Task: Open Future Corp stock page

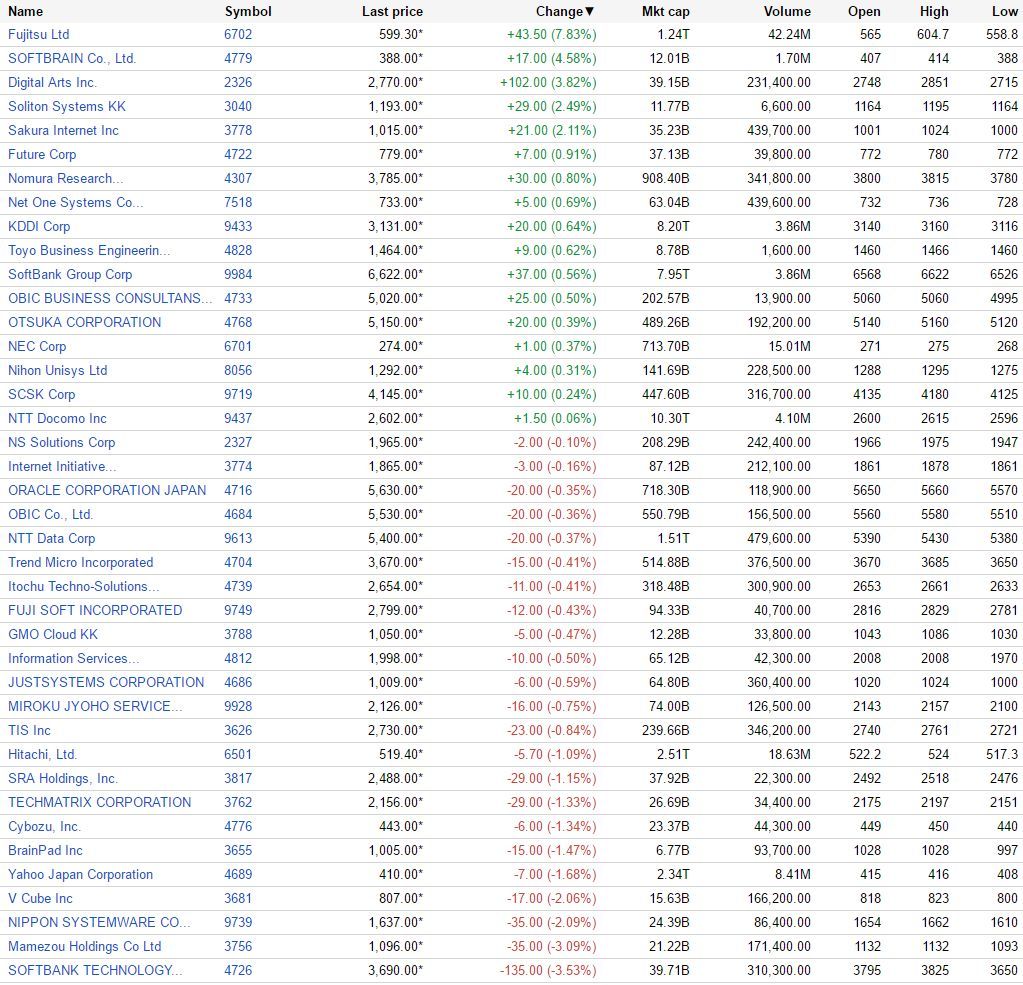Action: click(x=42, y=155)
